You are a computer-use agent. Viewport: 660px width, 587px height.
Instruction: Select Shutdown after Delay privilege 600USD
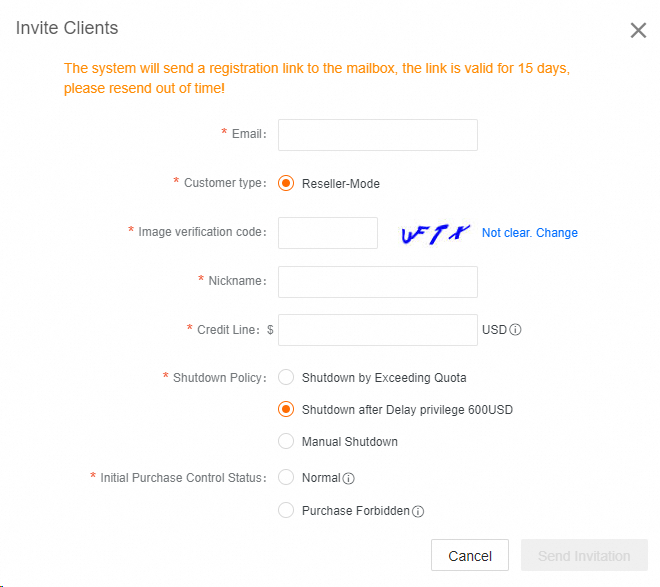point(286,409)
